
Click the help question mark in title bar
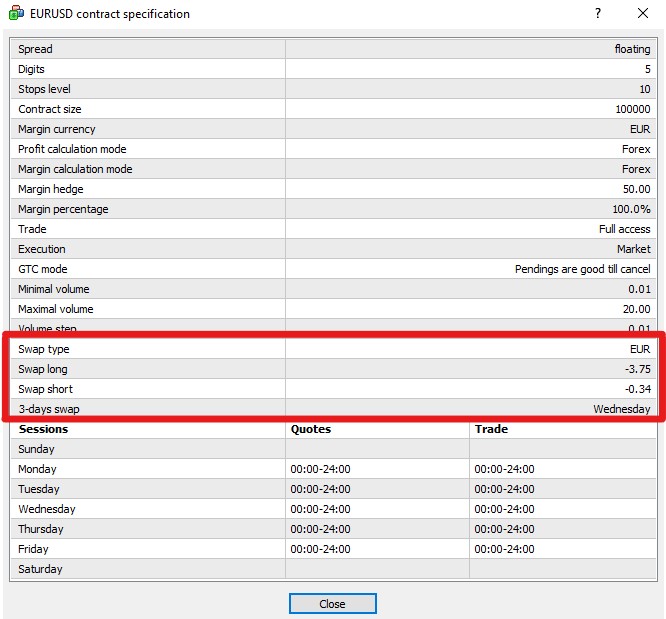pyautogui.click(x=598, y=14)
